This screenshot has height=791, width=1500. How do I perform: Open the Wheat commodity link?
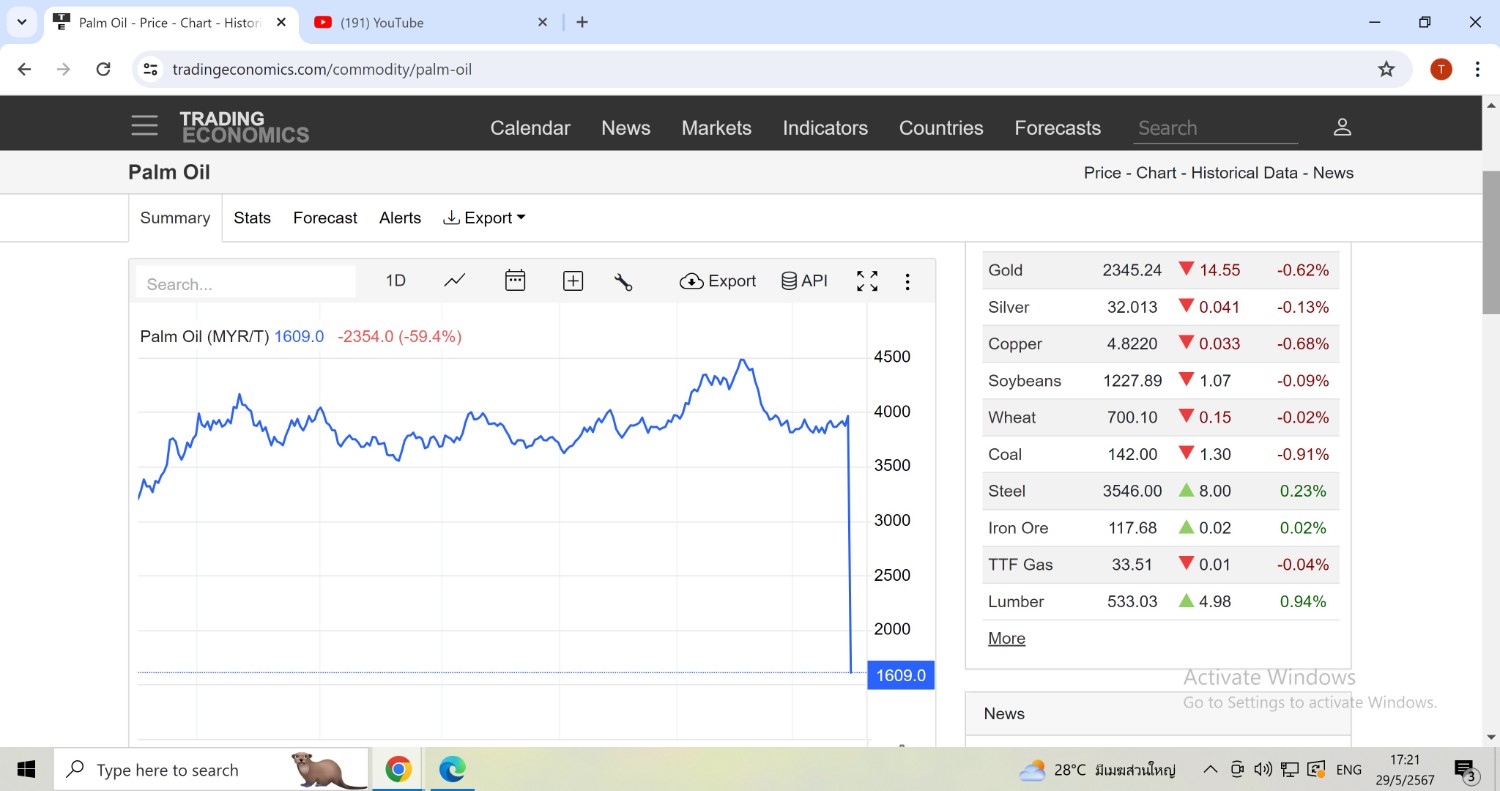click(x=1012, y=418)
